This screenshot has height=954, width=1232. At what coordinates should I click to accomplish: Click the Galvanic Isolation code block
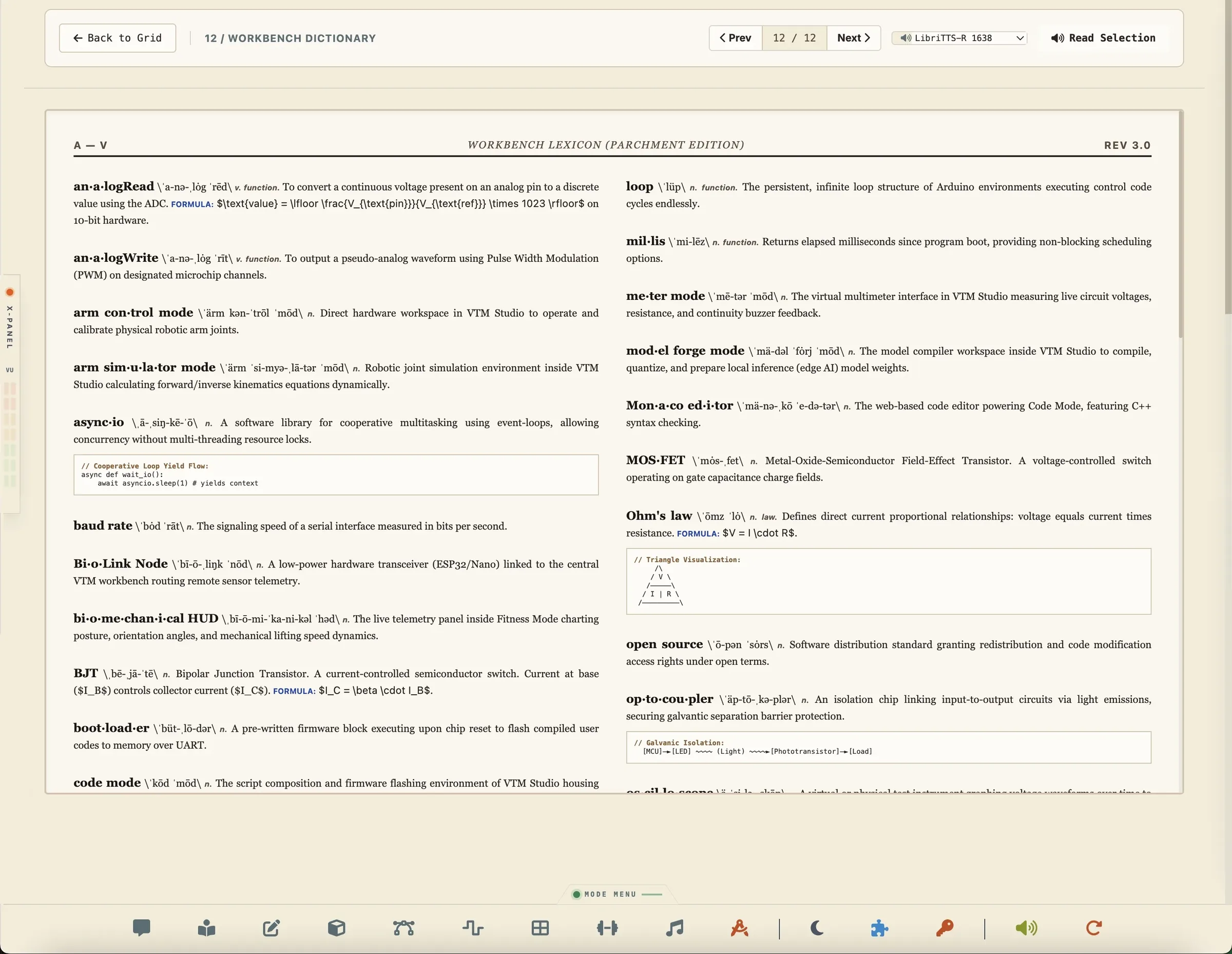889,748
